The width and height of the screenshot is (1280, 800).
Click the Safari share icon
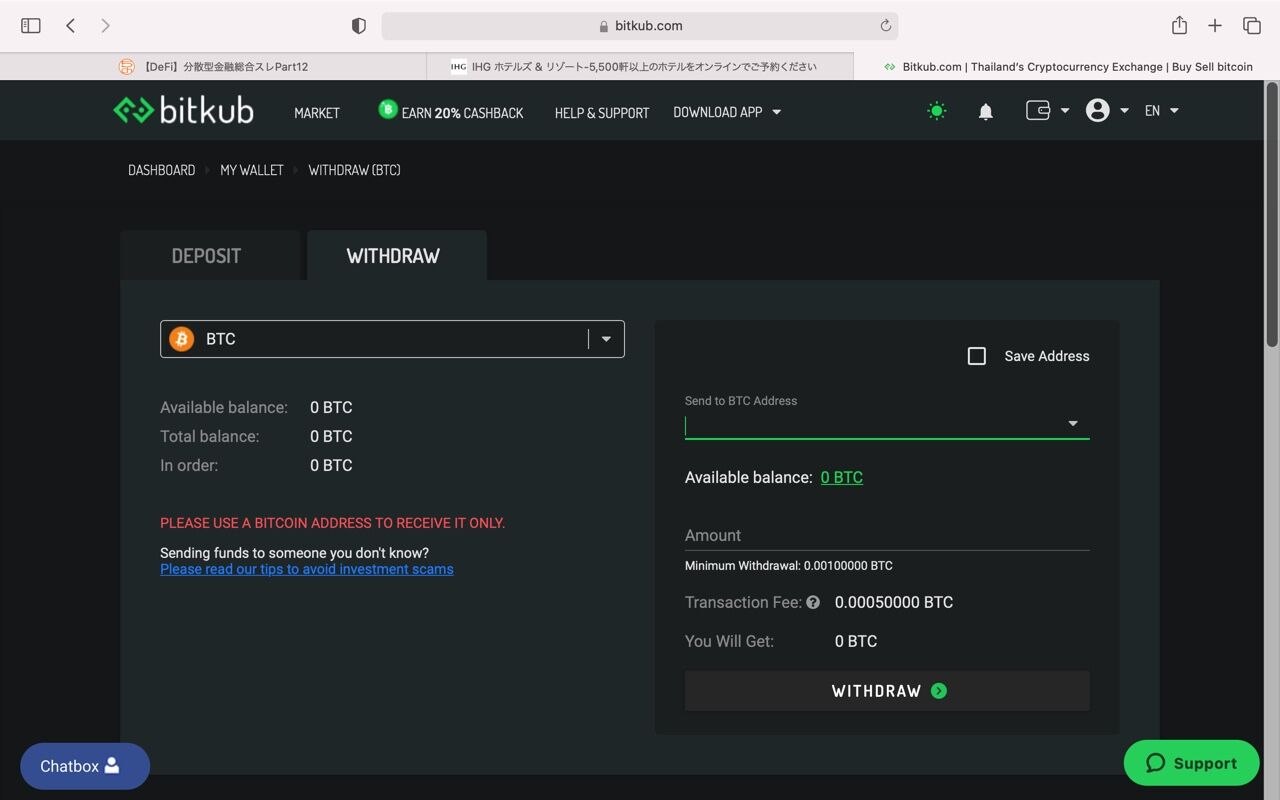click(1180, 25)
